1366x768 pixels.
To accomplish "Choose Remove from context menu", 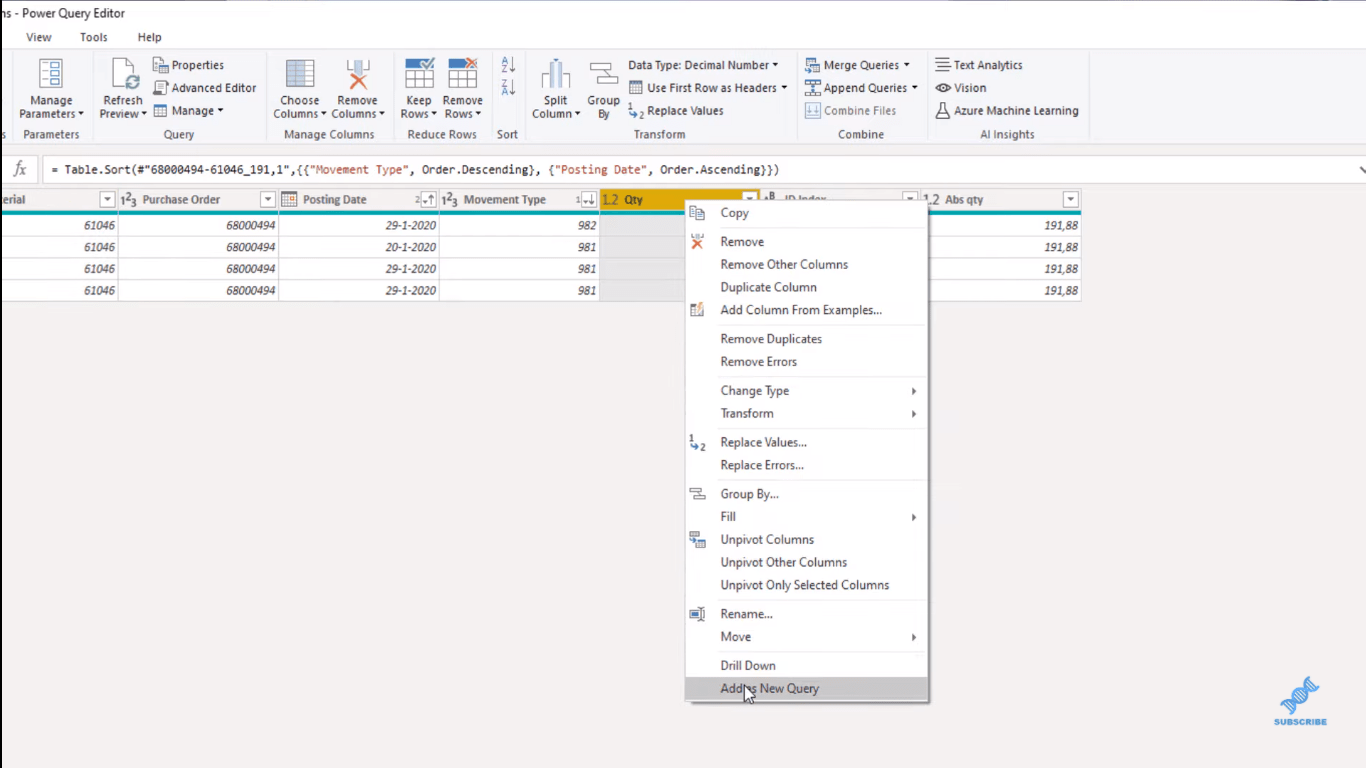I will click(807, 242).
